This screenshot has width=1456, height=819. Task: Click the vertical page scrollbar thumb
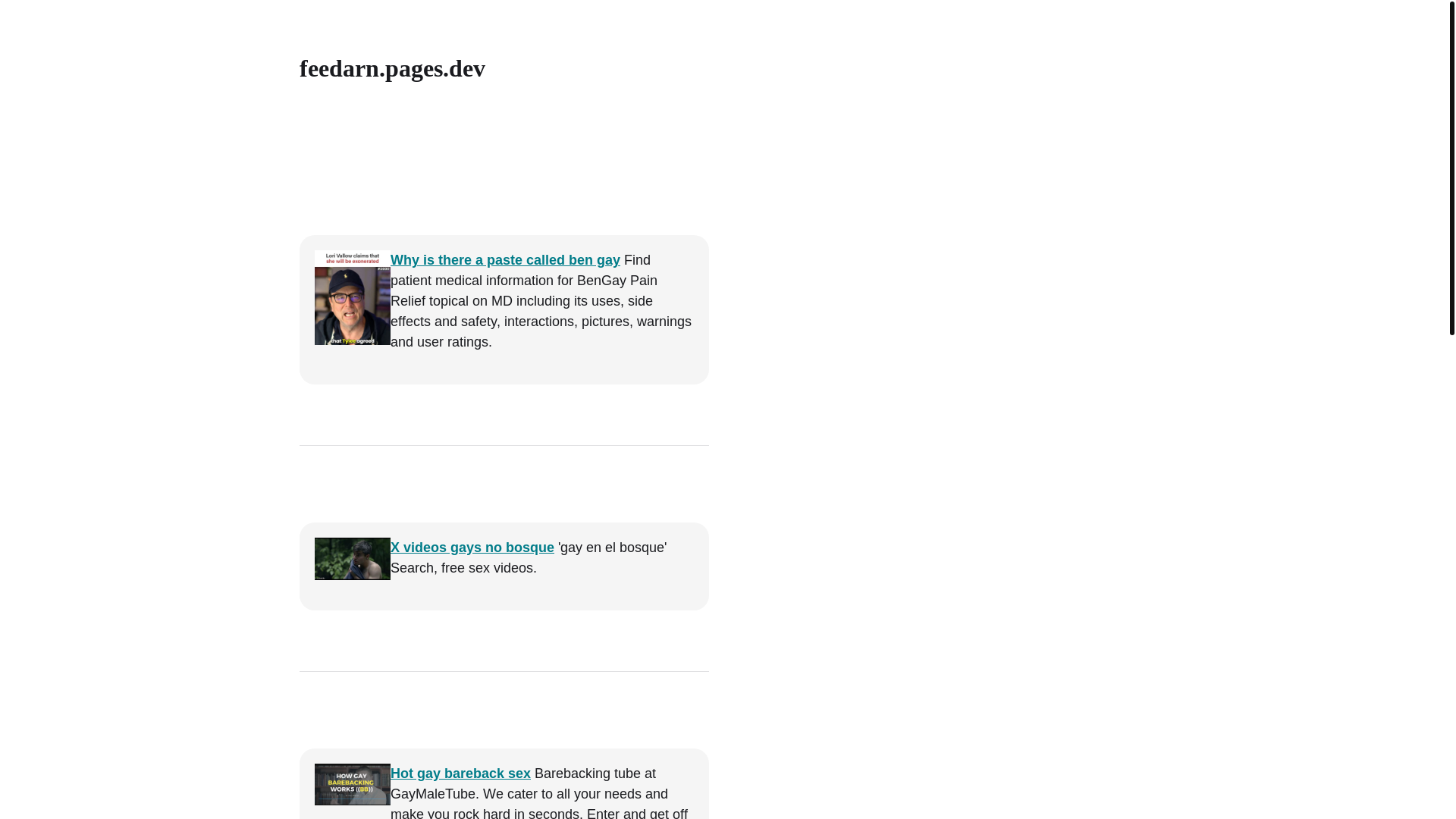pos(1451,168)
